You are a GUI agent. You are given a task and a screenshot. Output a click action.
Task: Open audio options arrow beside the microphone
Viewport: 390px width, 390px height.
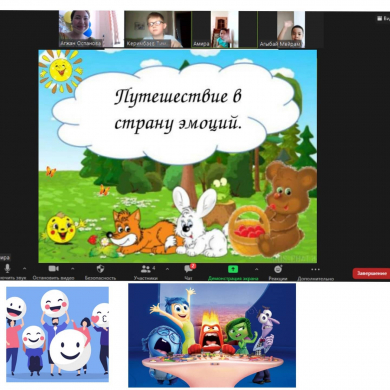pyautogui.click(x=24, y=269)
